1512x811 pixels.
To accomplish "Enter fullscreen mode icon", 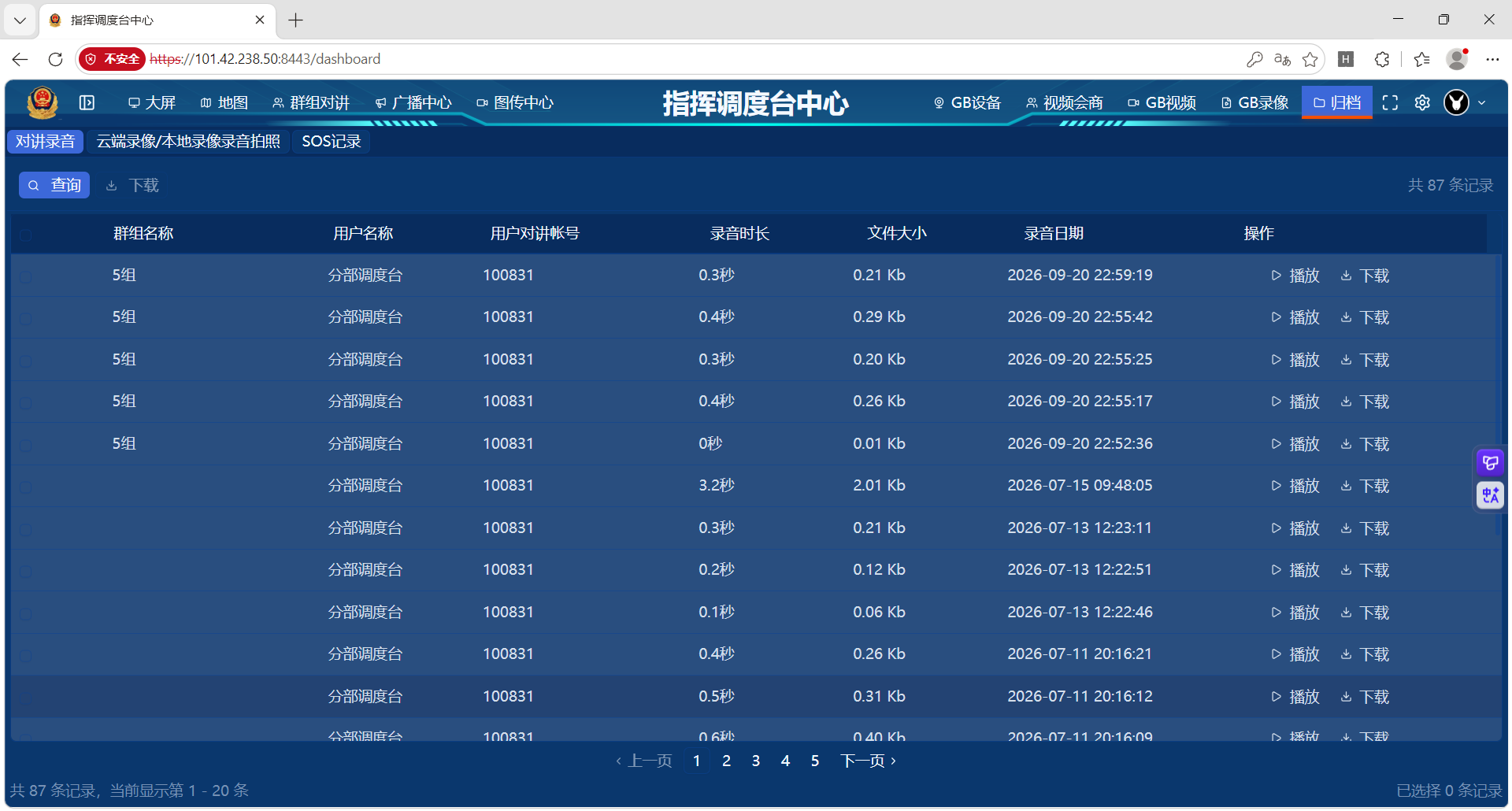I will 1390,102.
